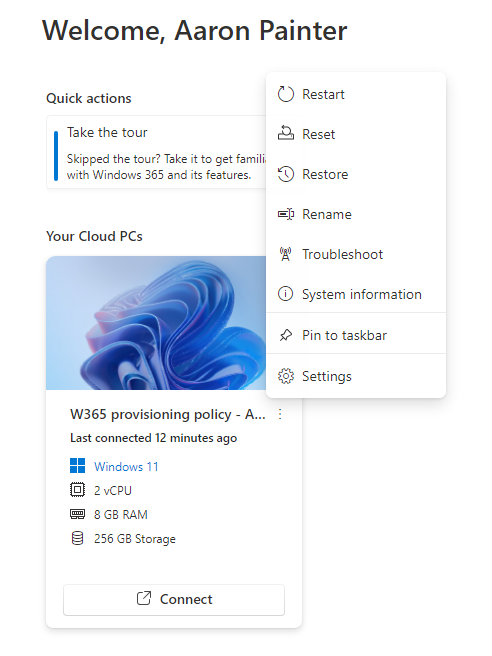Select Restart from the context menu
492x656 pixels.
(x=356, y=94)
